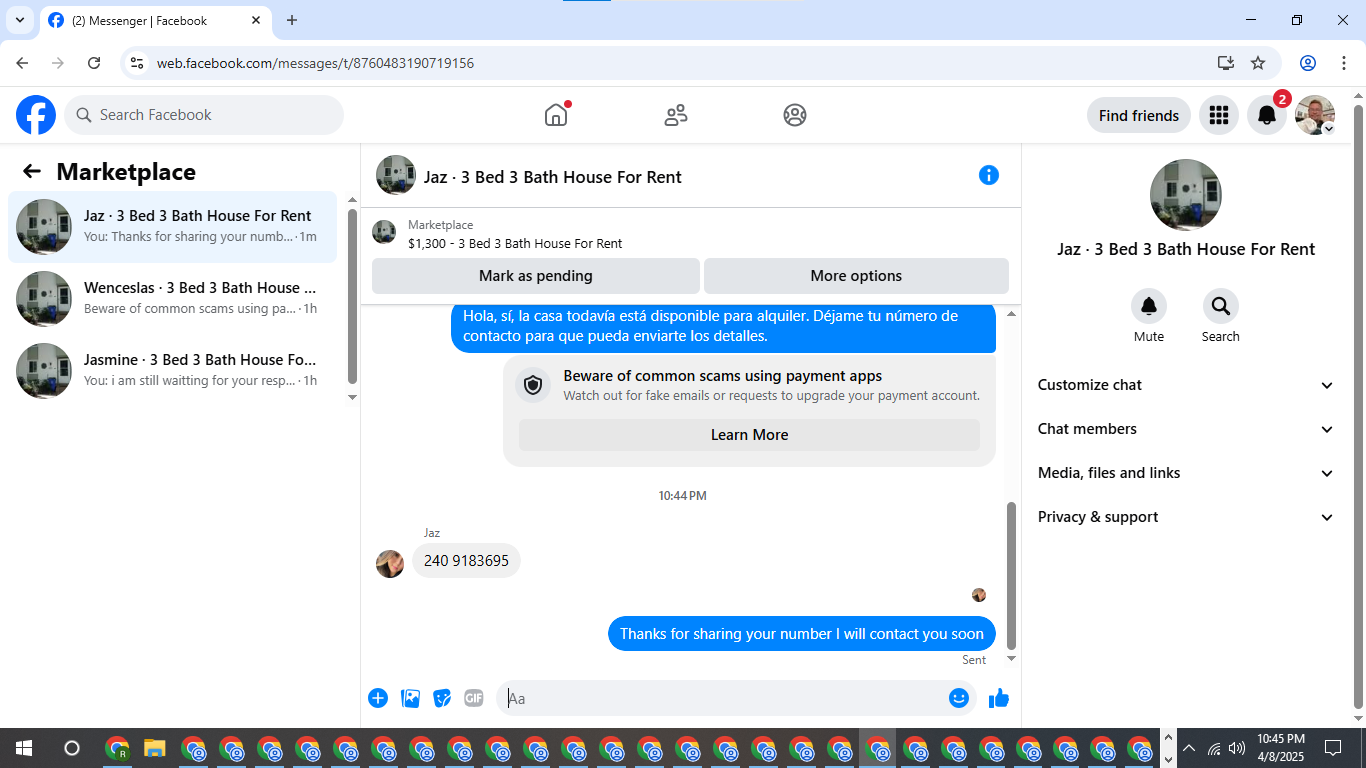Open the Jasmine house rental conversation
Screen dimensions: 1366x768
tap(172, 371)
